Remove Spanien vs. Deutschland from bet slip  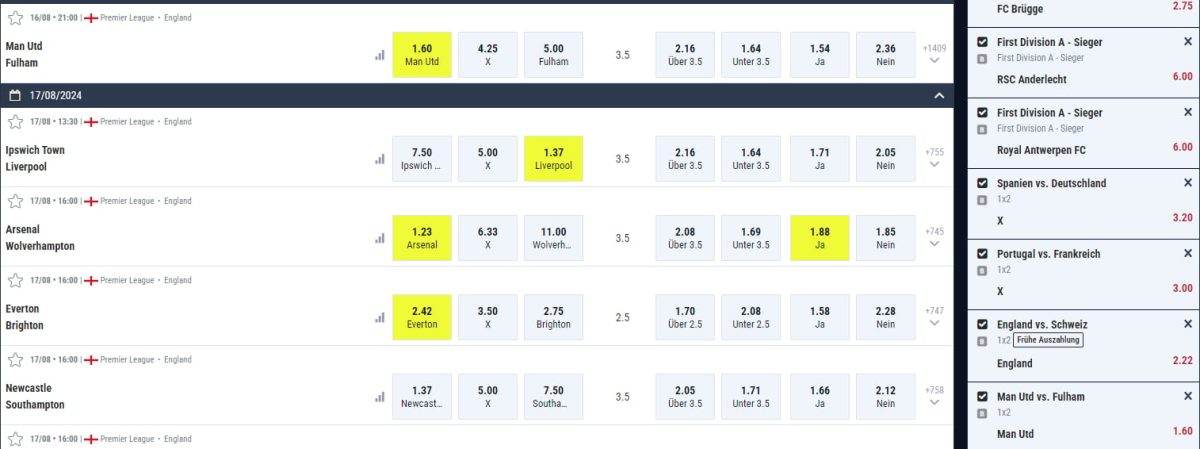[x=1187, y=183]
